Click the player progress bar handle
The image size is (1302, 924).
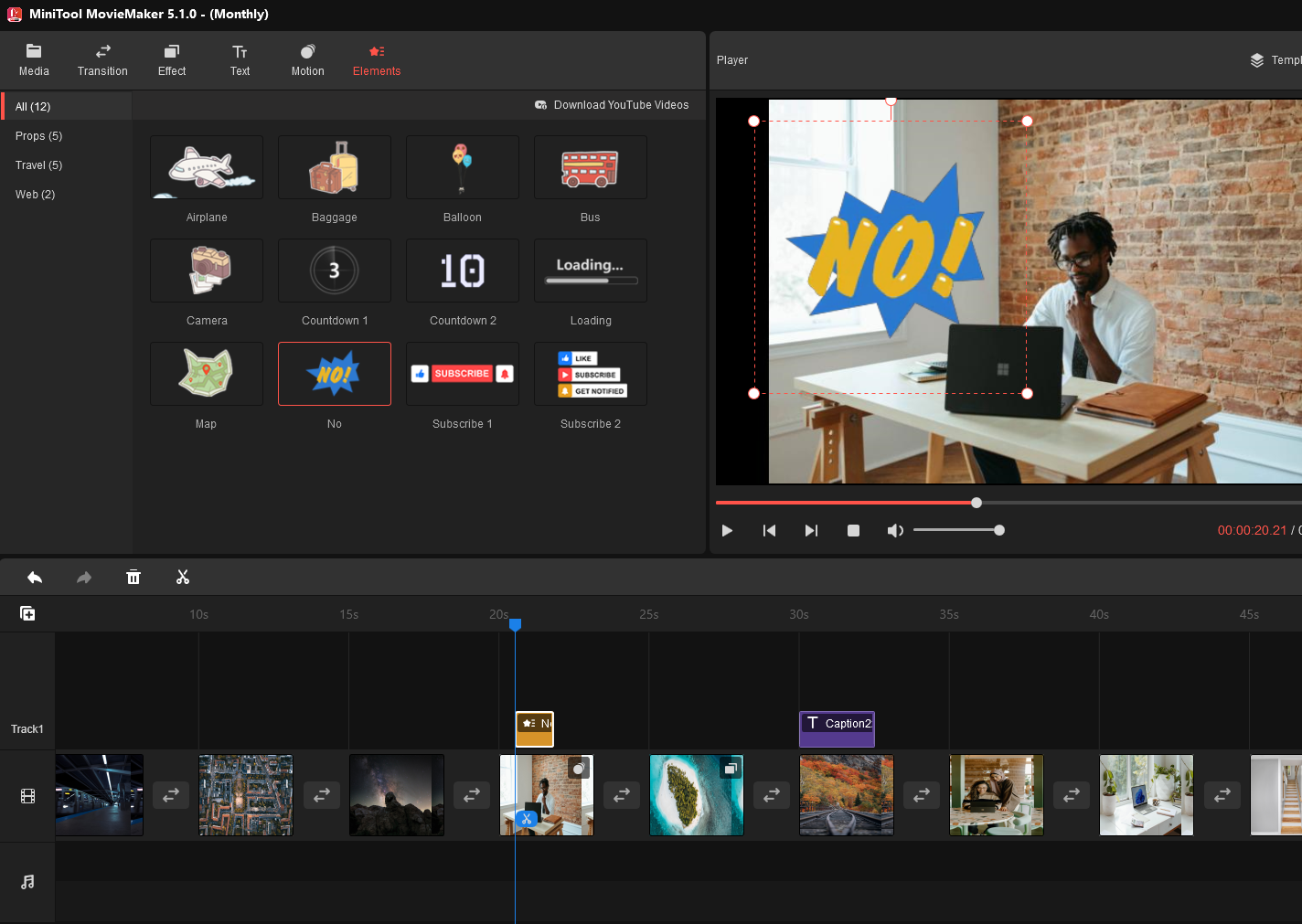(x=976, y=503)
